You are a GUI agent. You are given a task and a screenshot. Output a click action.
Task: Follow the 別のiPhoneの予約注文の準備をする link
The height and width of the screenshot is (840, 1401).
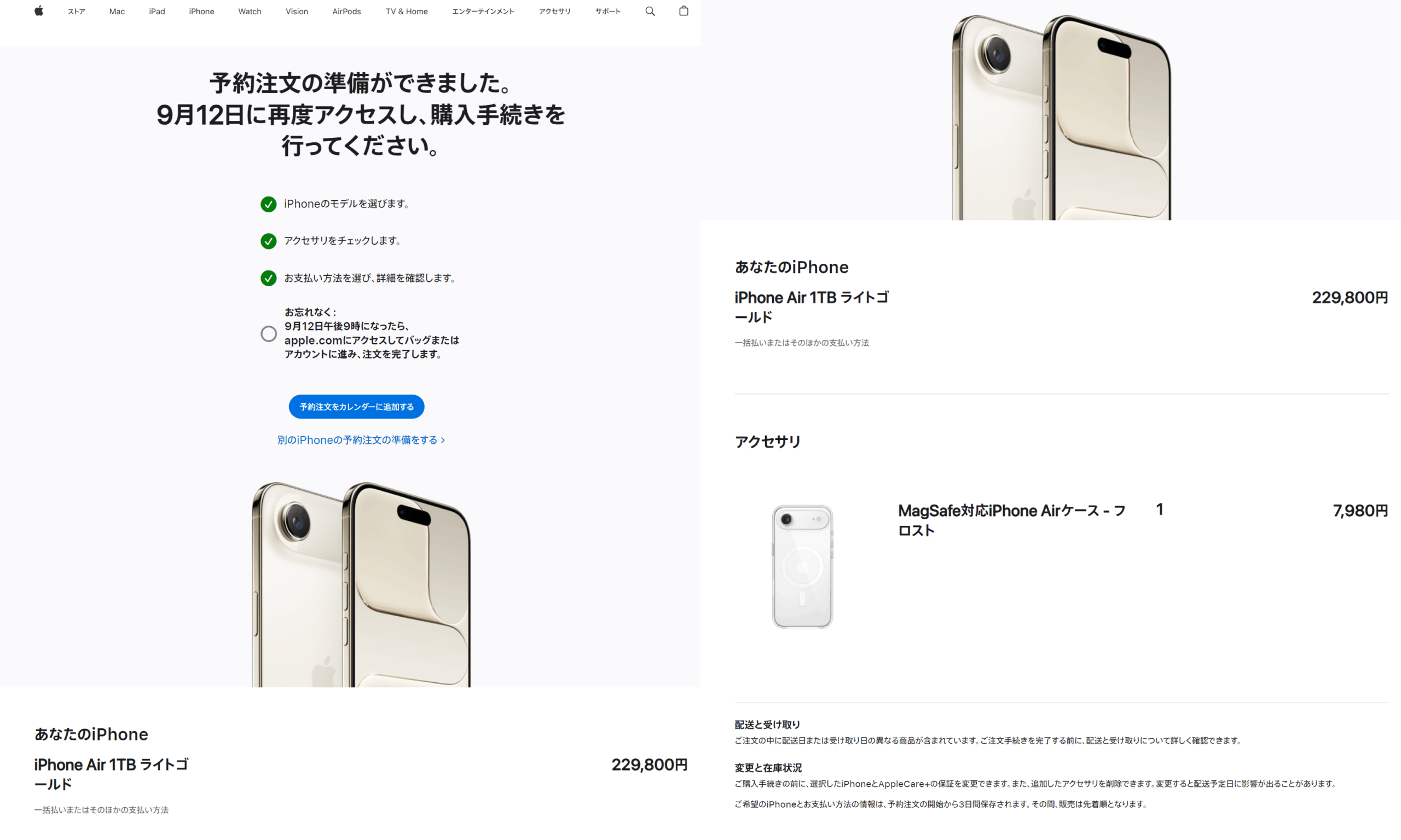pyautogui.click(x=361, y=440)
